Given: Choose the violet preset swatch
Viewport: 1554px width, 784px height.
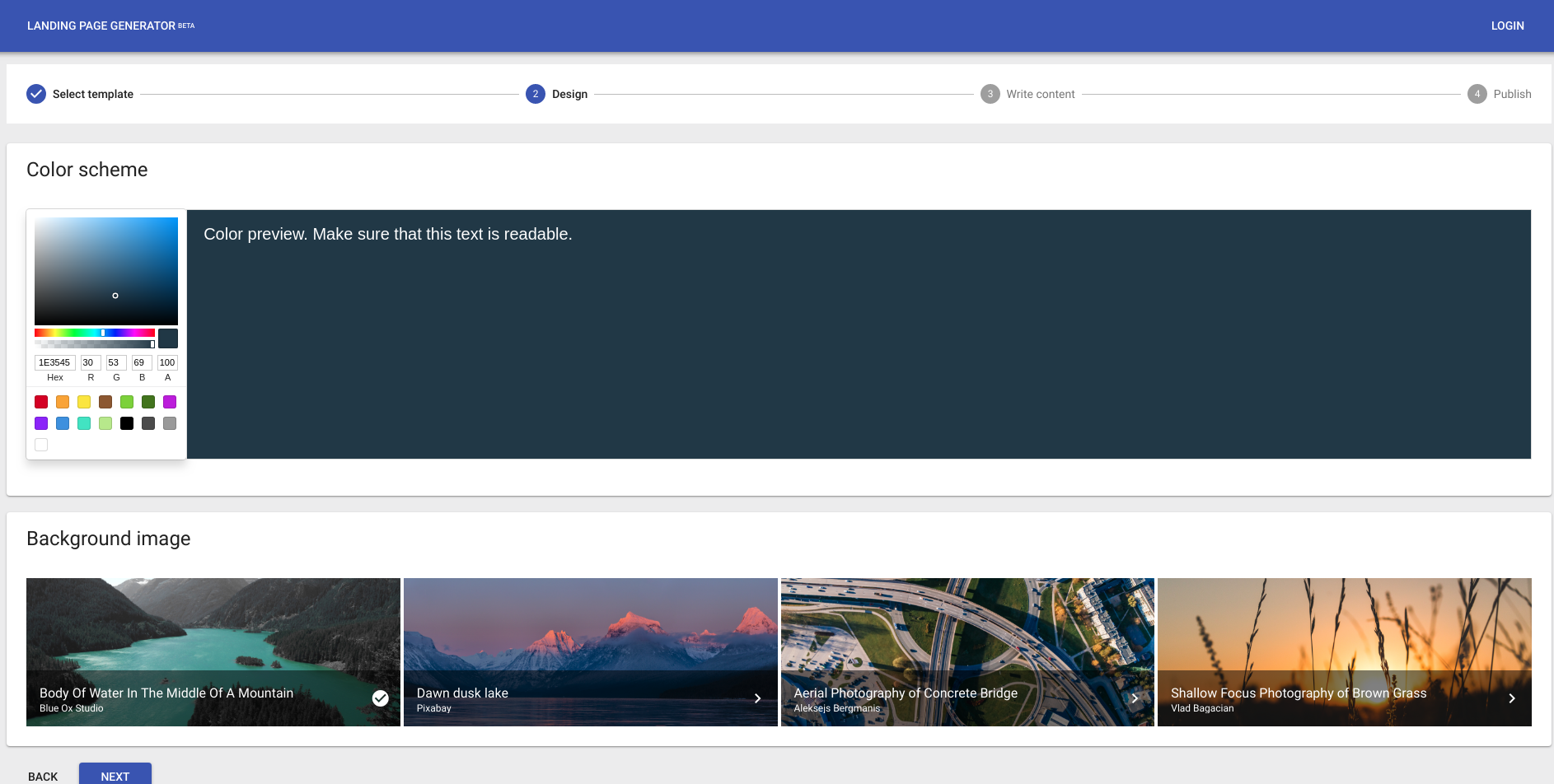Looking at the screenshot, I should point(41,423).
